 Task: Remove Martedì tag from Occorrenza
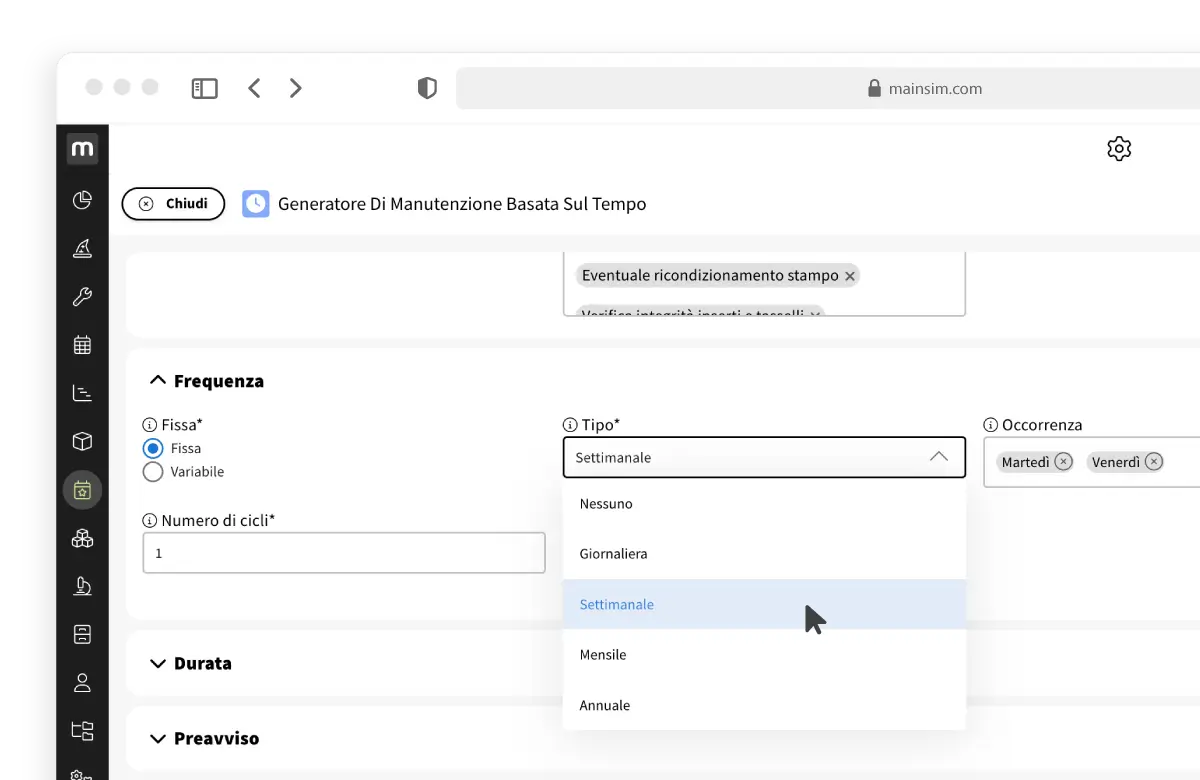point(1063,462)
